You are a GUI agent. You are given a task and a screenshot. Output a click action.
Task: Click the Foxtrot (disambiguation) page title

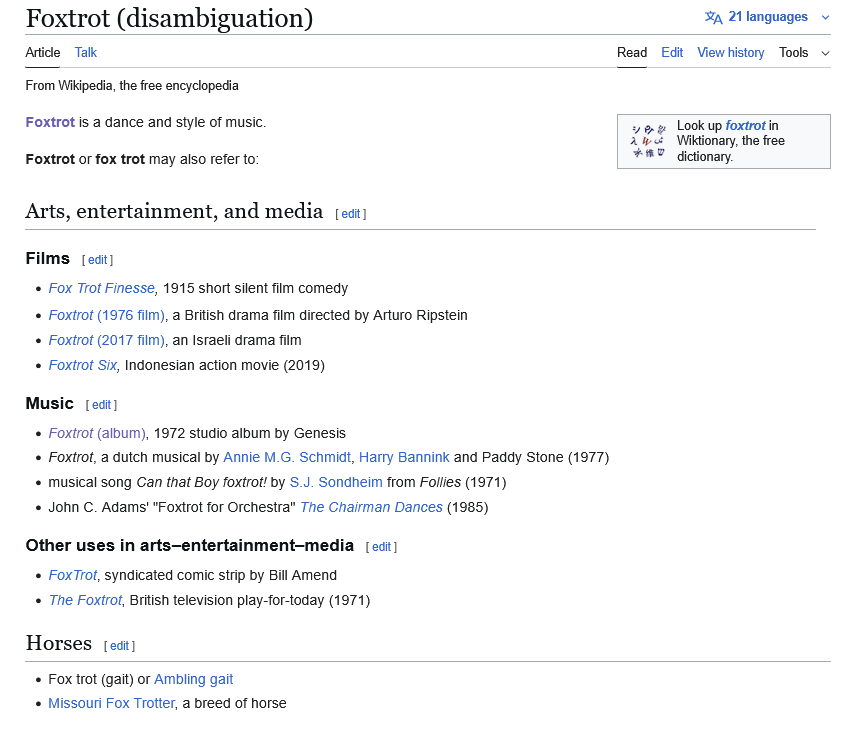click(169, 18)
